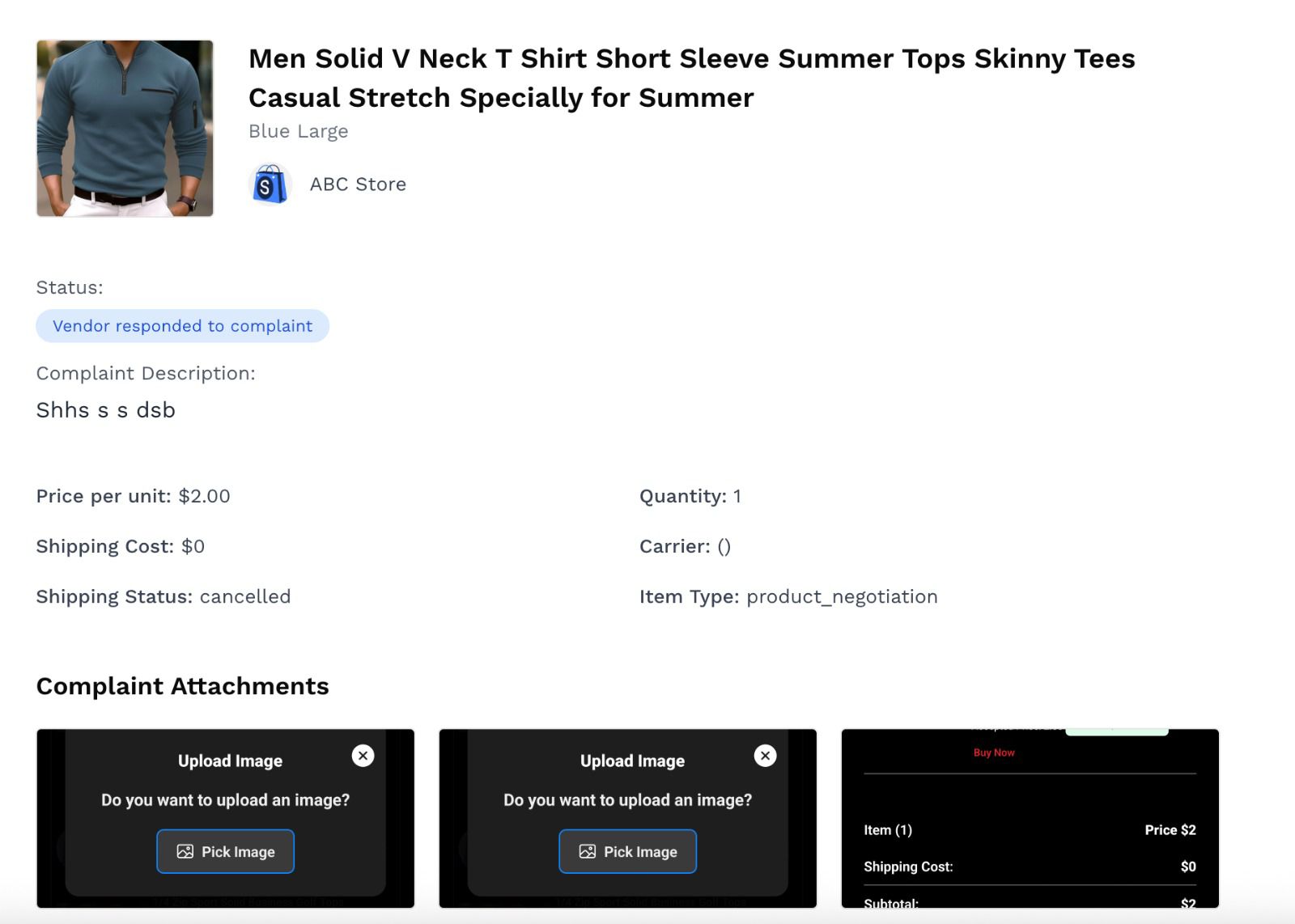Screen dimensions: 1295x924
Task: Click picture icon in second Pick Image button
Action: tap(588, 851)
